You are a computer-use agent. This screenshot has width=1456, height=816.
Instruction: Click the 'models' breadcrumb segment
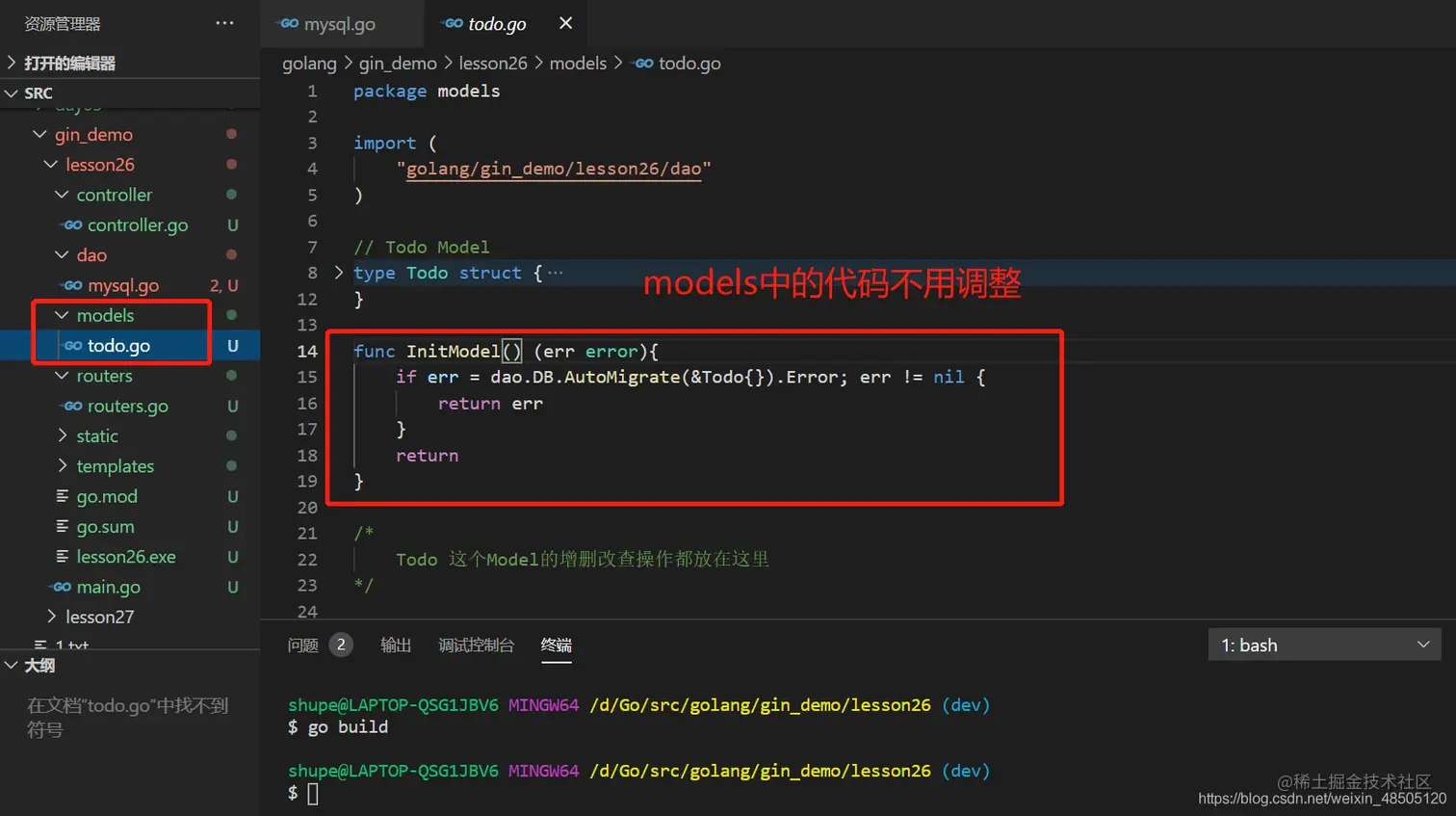point(578,64)
